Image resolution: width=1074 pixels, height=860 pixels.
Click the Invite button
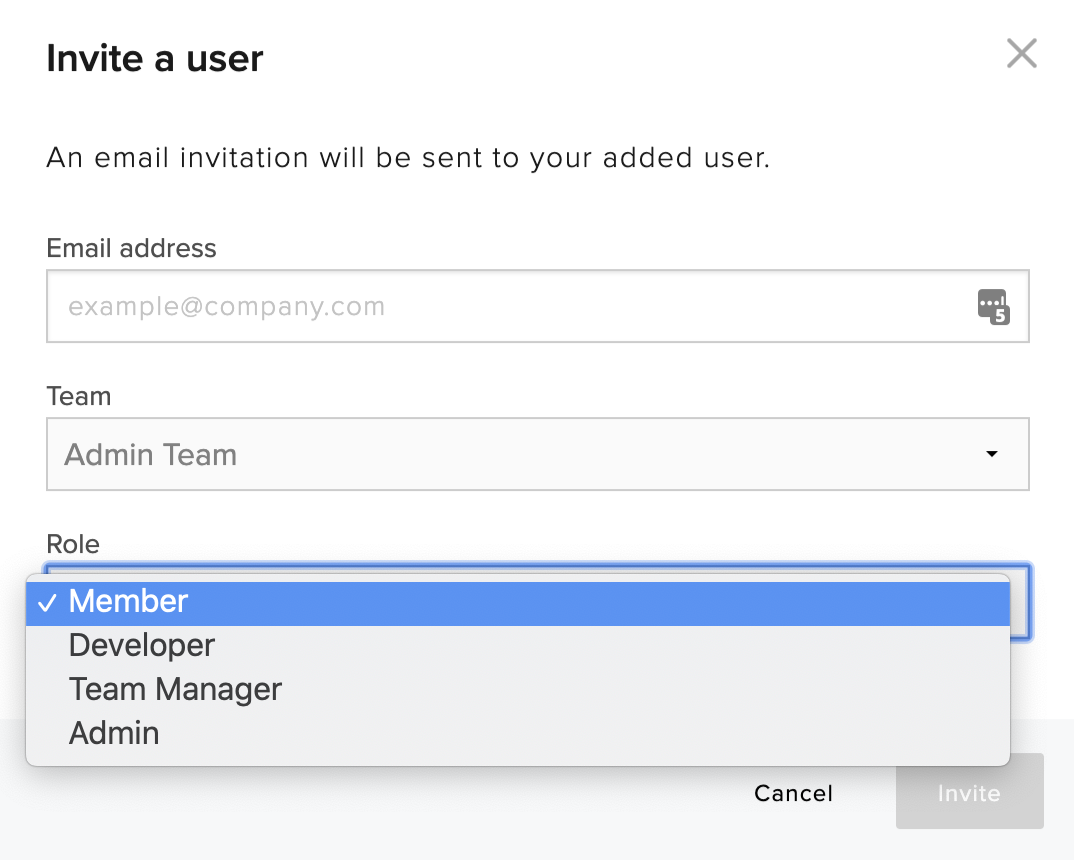pos(969,792)
